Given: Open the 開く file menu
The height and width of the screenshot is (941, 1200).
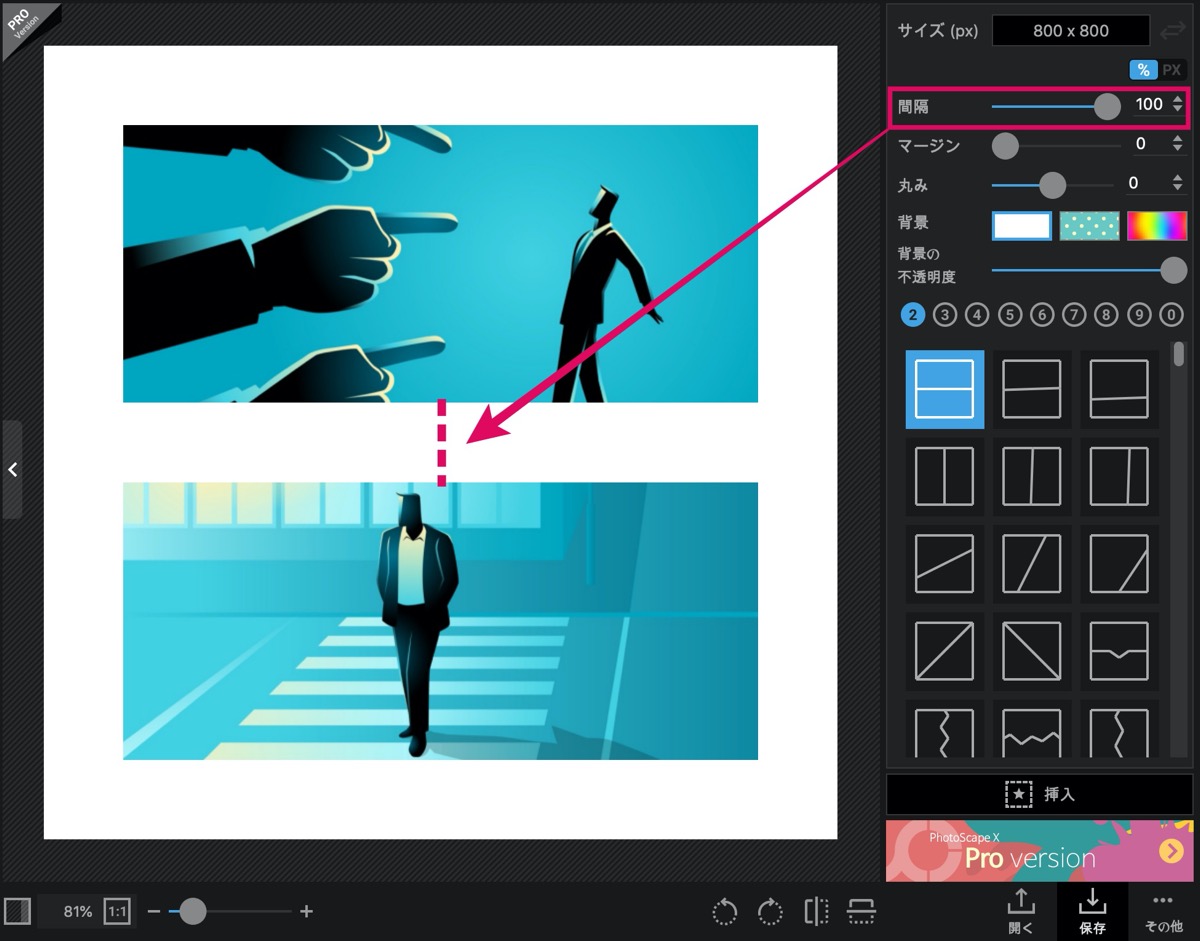Looking at the screenshot, I should click(1021, 911).
